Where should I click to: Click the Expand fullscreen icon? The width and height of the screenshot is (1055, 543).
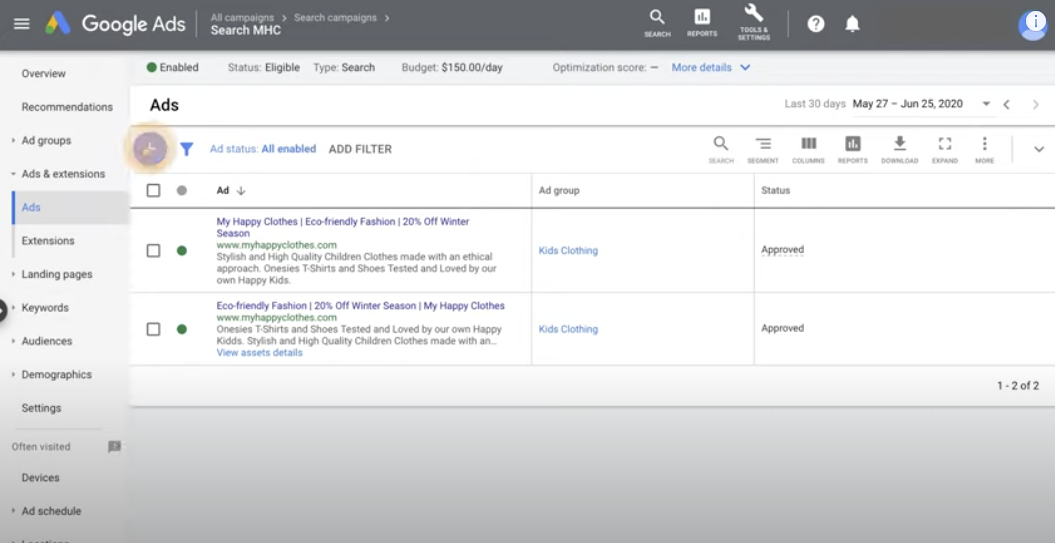tap(945, 149)
